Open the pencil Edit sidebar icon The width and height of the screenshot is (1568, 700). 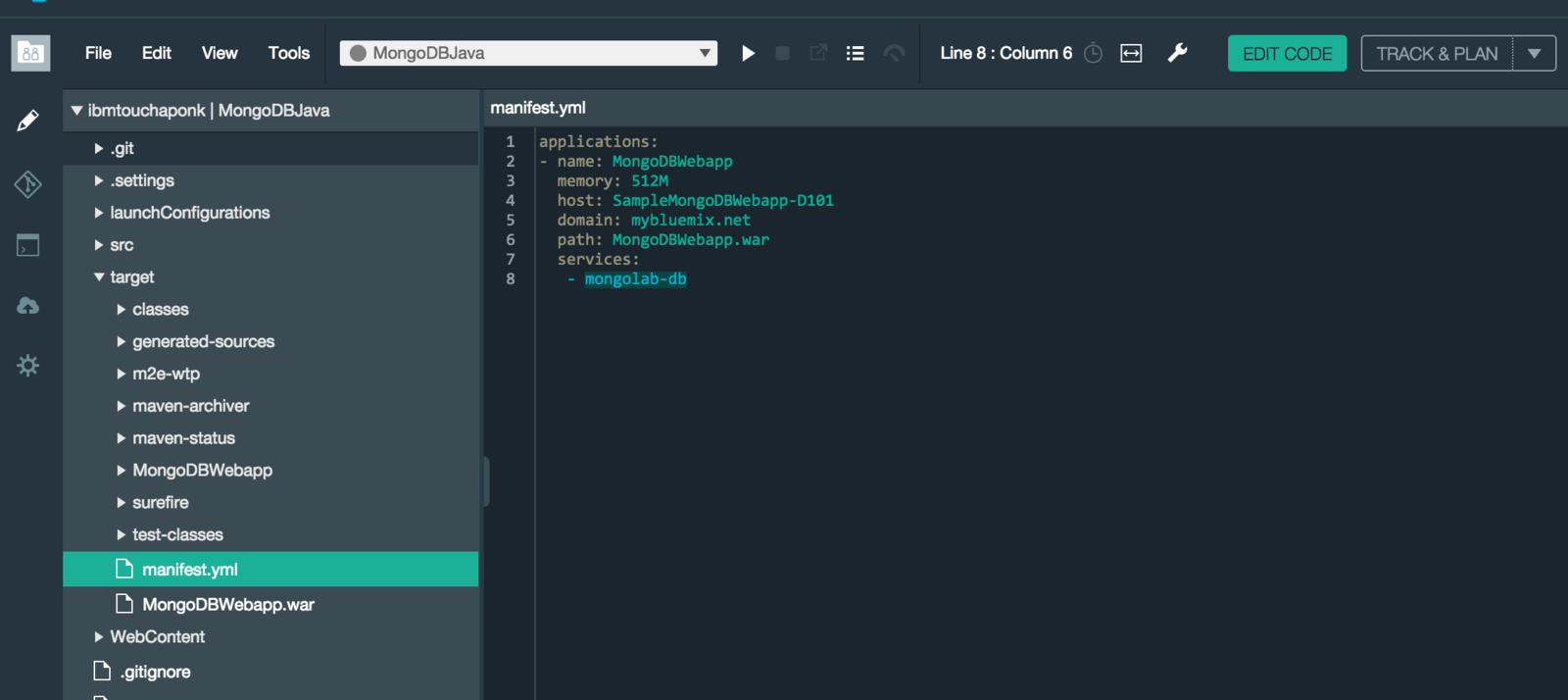coord(27,121)
